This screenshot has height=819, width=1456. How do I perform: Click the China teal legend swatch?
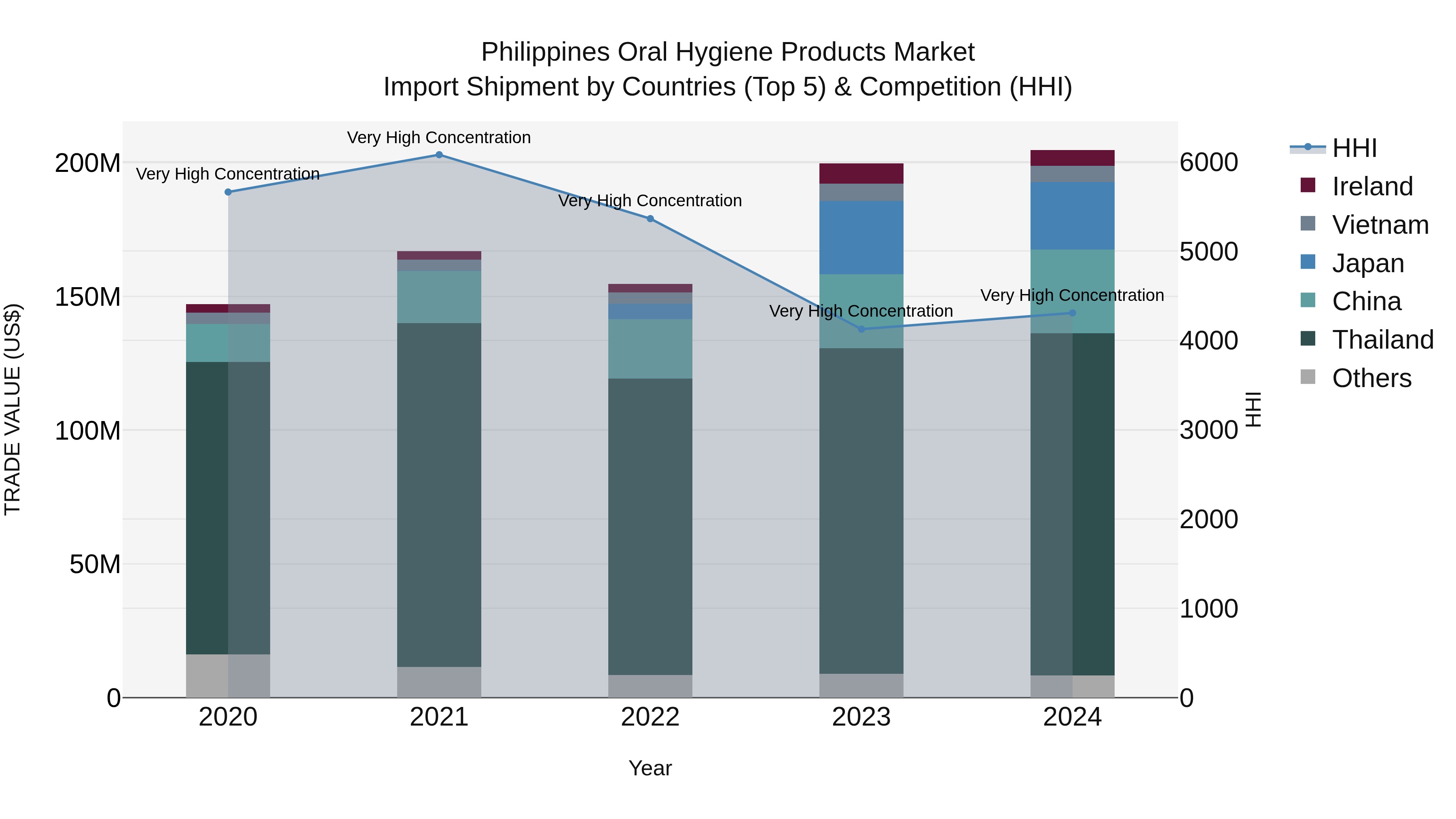click(1308, 300)
